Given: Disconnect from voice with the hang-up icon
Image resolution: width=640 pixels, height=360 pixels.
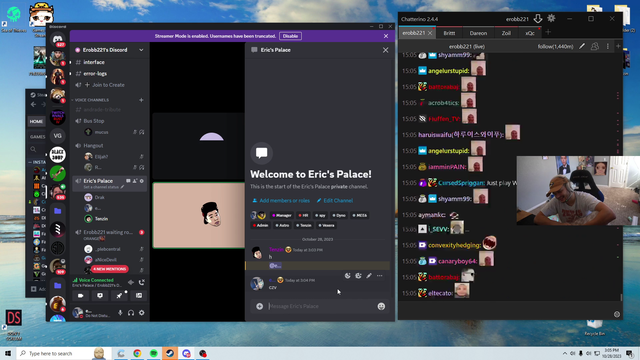Looking at the screenshot, I should click(x=142, y=282).
